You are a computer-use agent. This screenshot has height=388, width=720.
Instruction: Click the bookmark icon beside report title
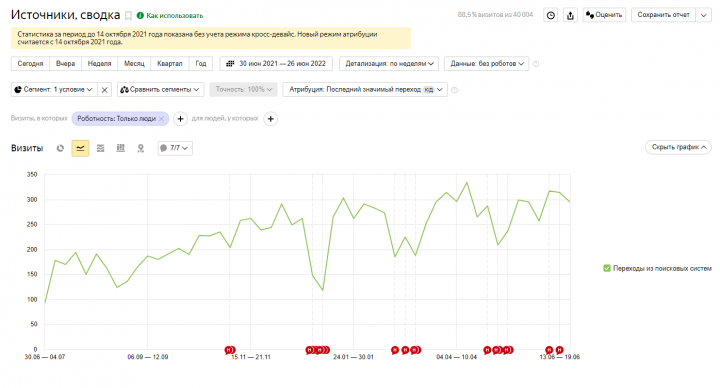(x=129, y=16)
